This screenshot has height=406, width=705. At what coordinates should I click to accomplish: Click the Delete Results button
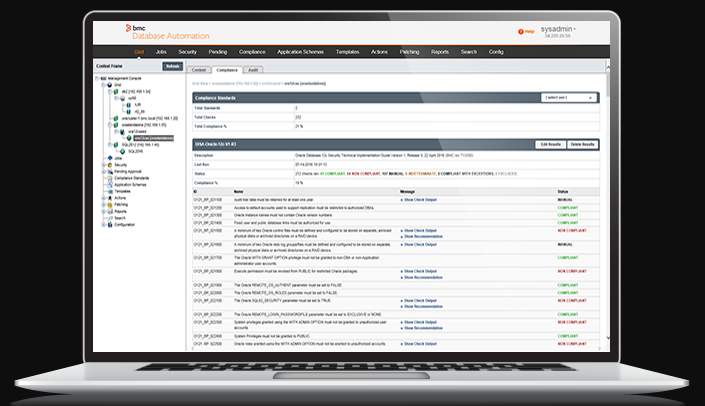582,144
